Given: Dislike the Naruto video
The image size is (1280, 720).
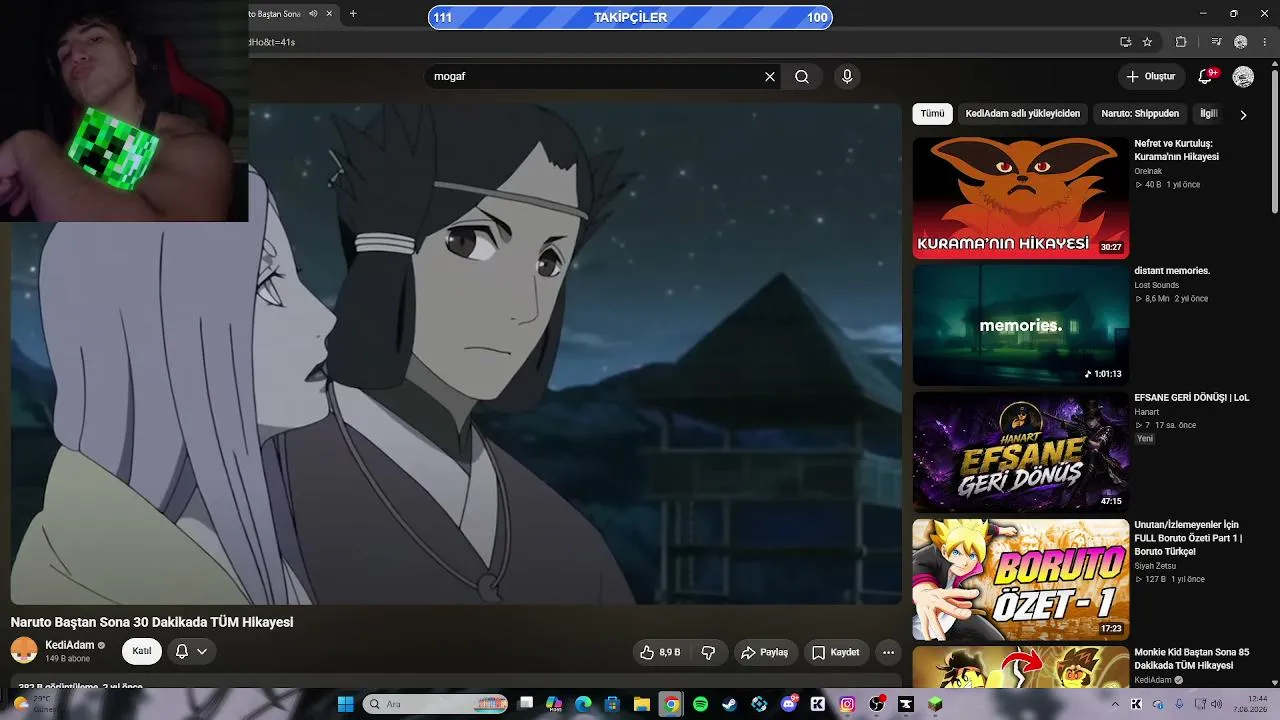Looking at the screenshot, I should point(708,652).
